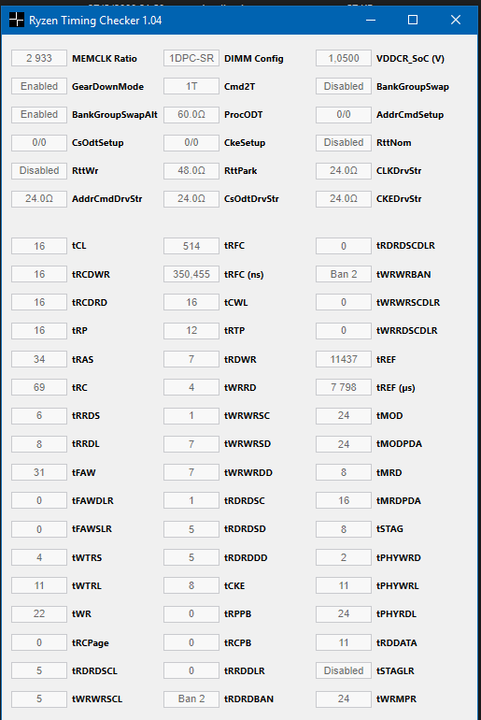Screen dimensions: 481x720
Task: Click the Ryzen Timing Checker app icon
Action: tap(16, 20)
